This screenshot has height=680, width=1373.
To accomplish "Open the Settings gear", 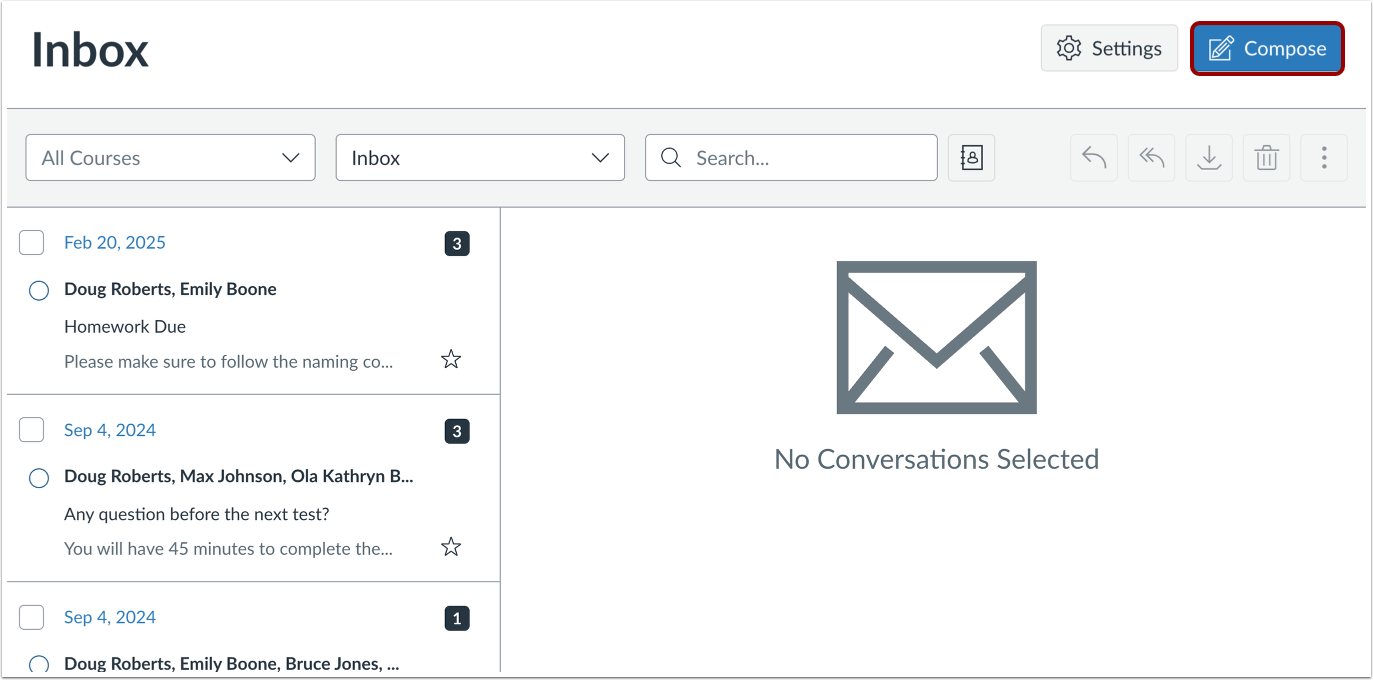I will pyautogui.click(x=1108, y=47).
